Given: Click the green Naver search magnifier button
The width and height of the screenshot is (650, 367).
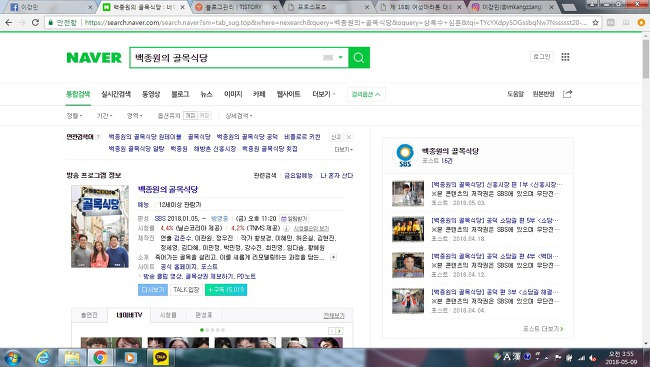Looking at the screenshot, I should 359,58.
